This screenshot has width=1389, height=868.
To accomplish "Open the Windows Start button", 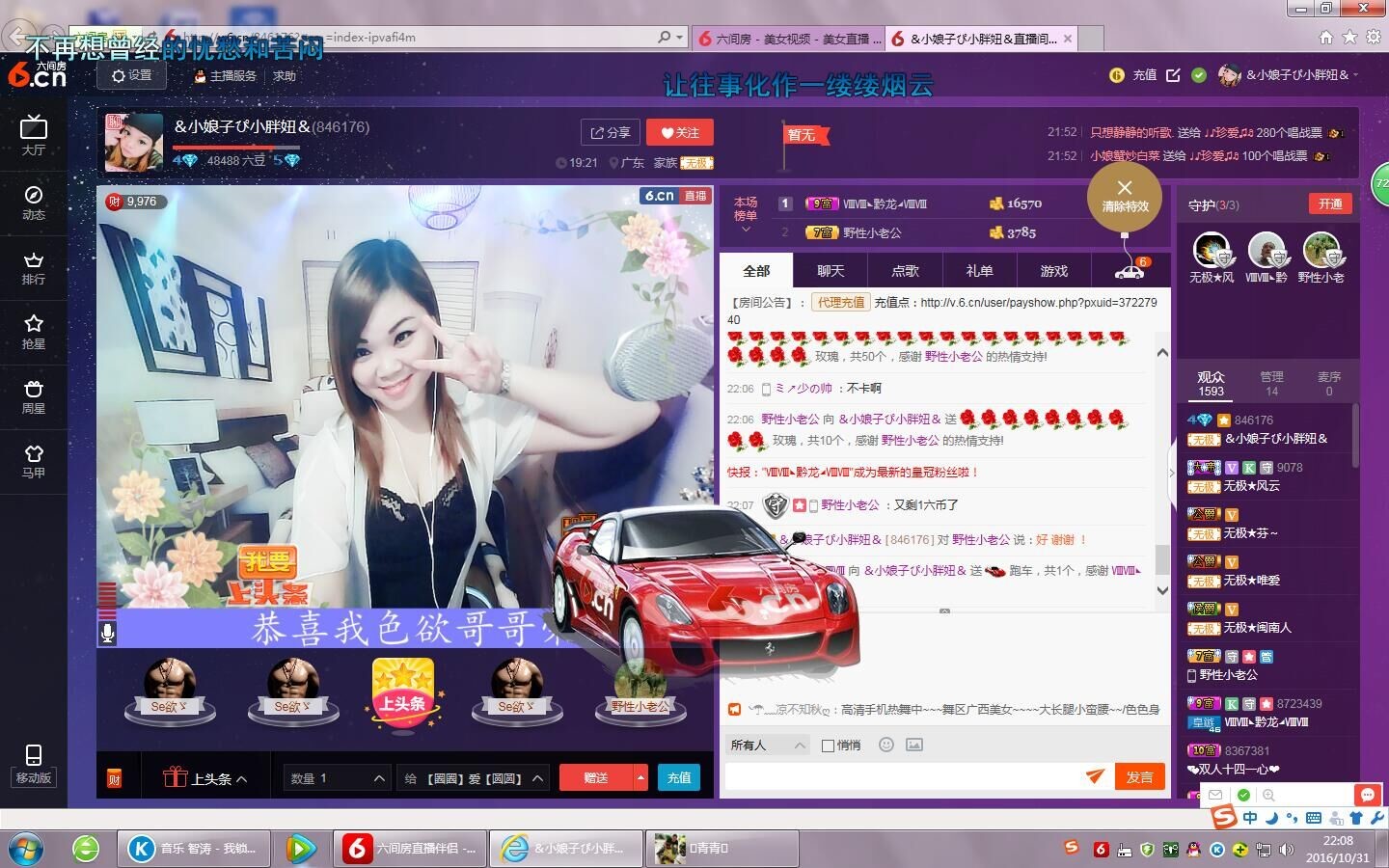I will click(25, 849).
